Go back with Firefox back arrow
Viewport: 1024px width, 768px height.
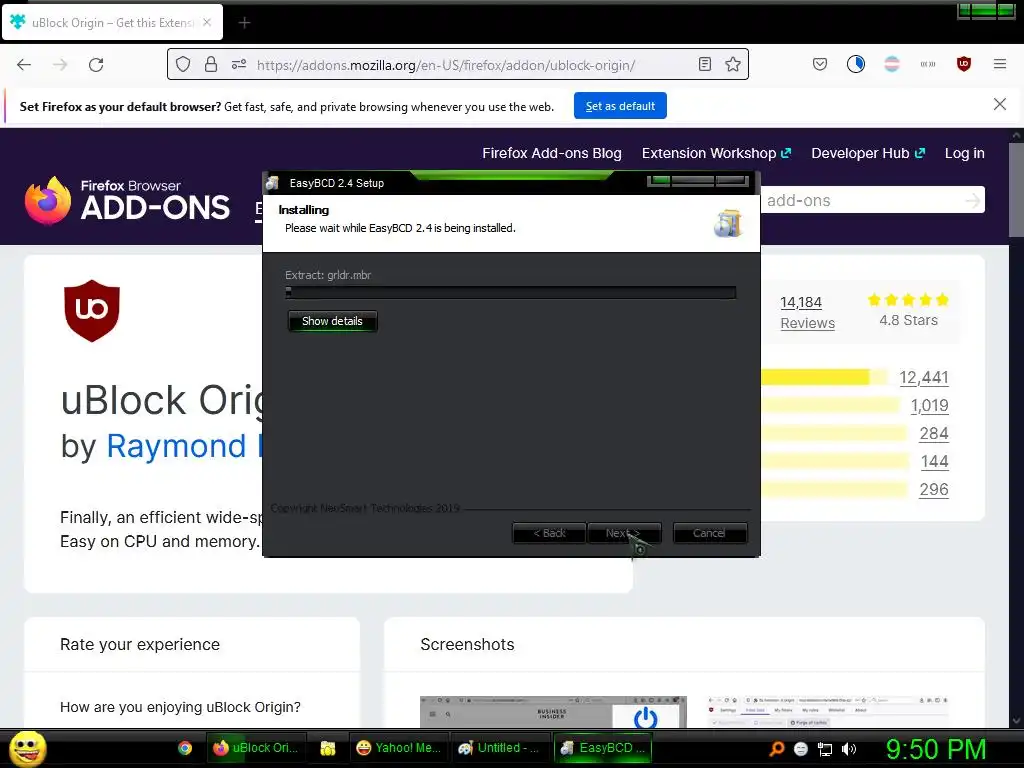pyautogui.click(x=24, y=65)
